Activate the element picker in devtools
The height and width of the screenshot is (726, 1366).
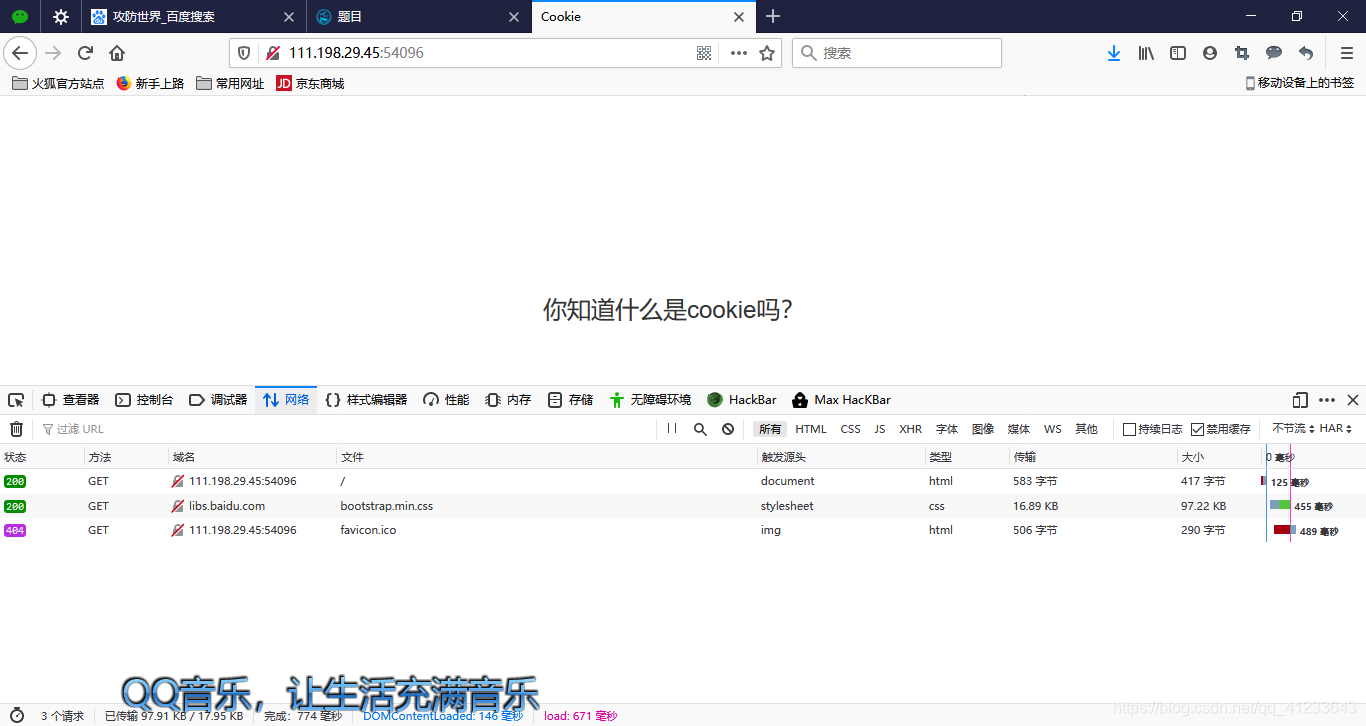(x=16, y=400)
